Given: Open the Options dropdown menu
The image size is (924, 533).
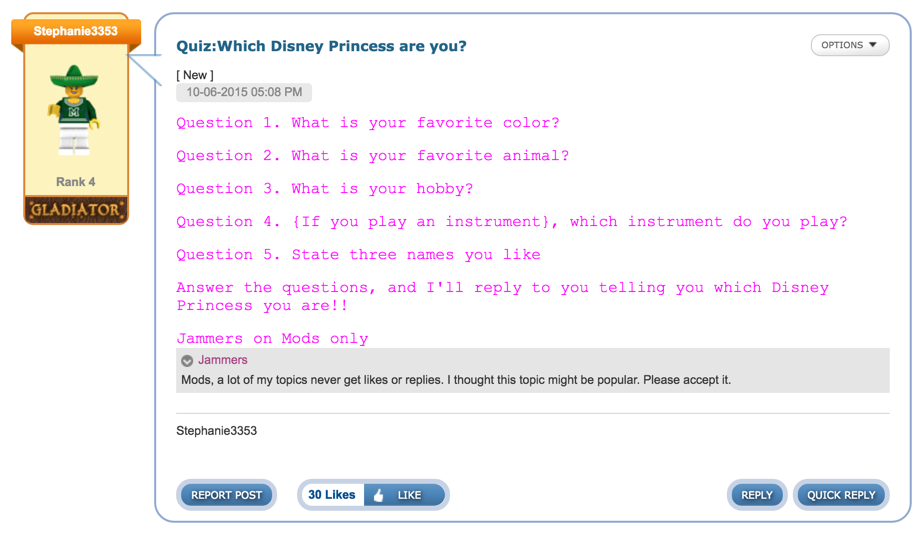Looking at the screenshot, I should pos(849,45).
